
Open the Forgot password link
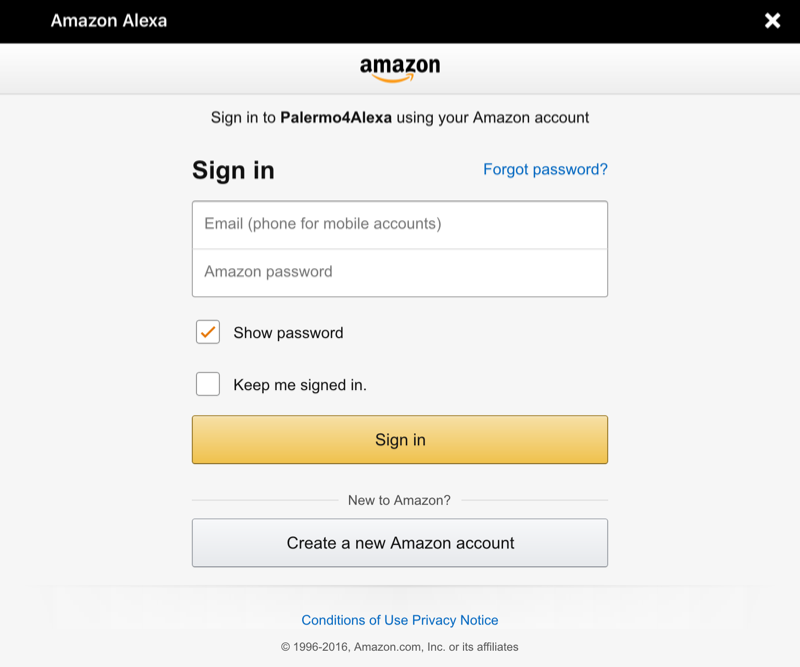click(545, 170)
